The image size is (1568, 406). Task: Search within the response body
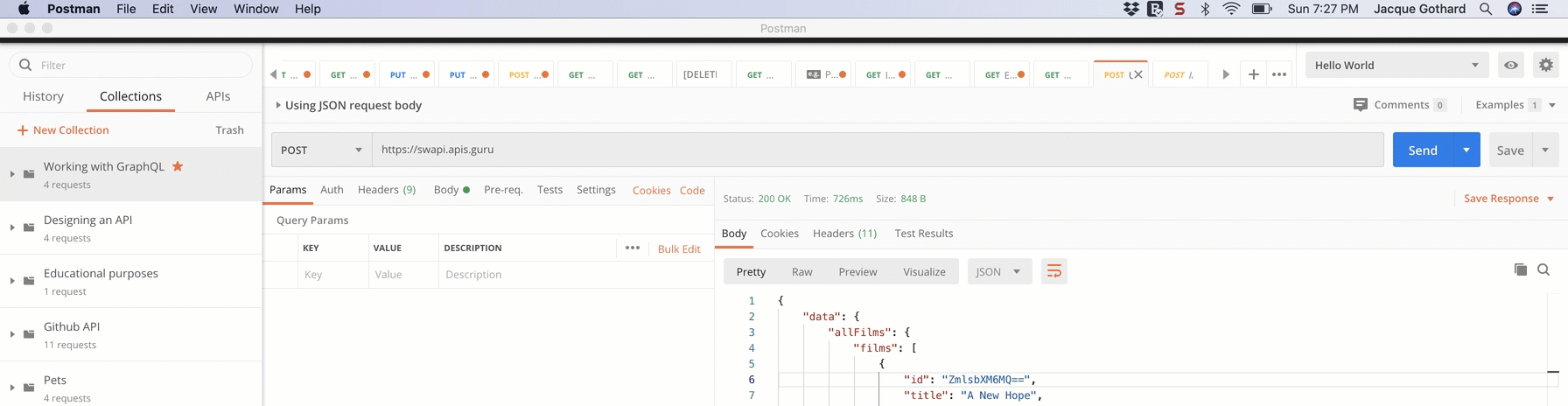coord(1543,269)
